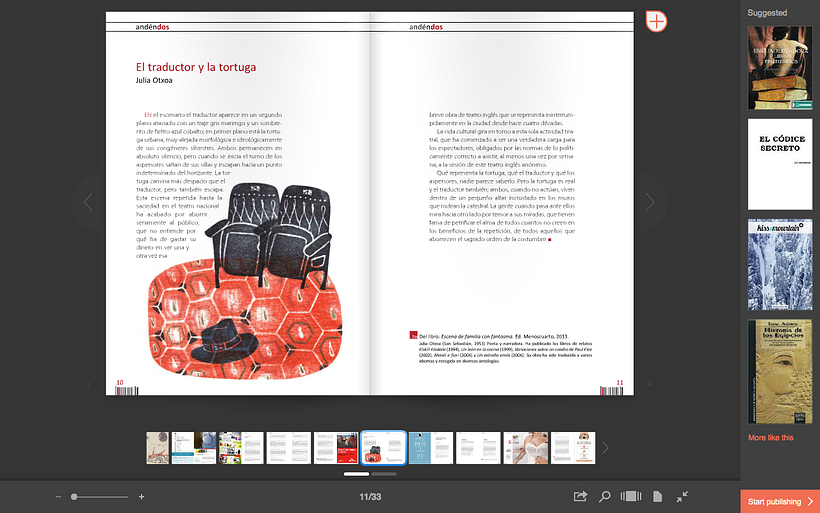This screenshot has height=513, width=820.
Task: Click the red plus add-to-stack icon
Action: click(x=656, y=21)
